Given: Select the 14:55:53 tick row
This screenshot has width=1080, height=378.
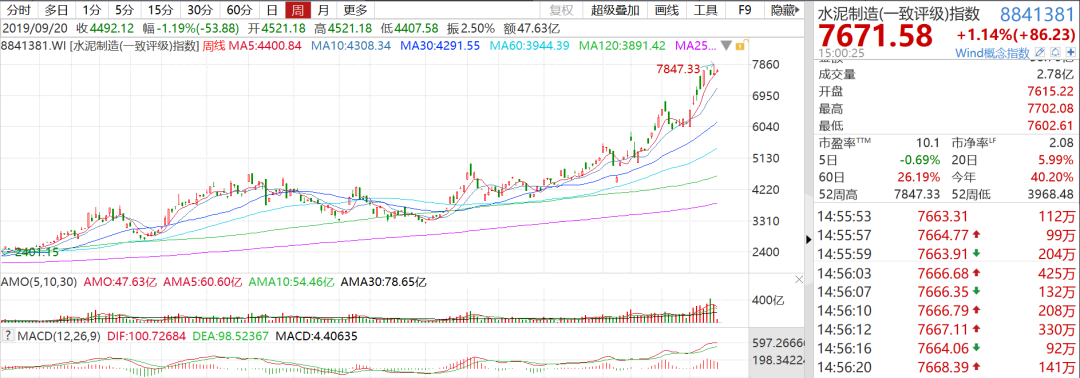Looking at the screenshot, I should pyautogui.click(x=946, y=216).
